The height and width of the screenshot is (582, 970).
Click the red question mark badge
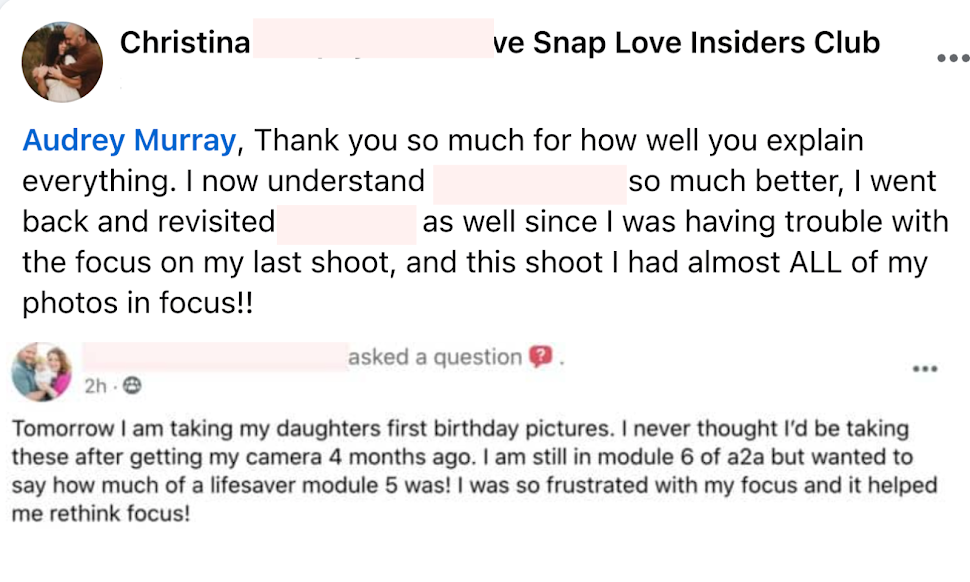point(540,357)
